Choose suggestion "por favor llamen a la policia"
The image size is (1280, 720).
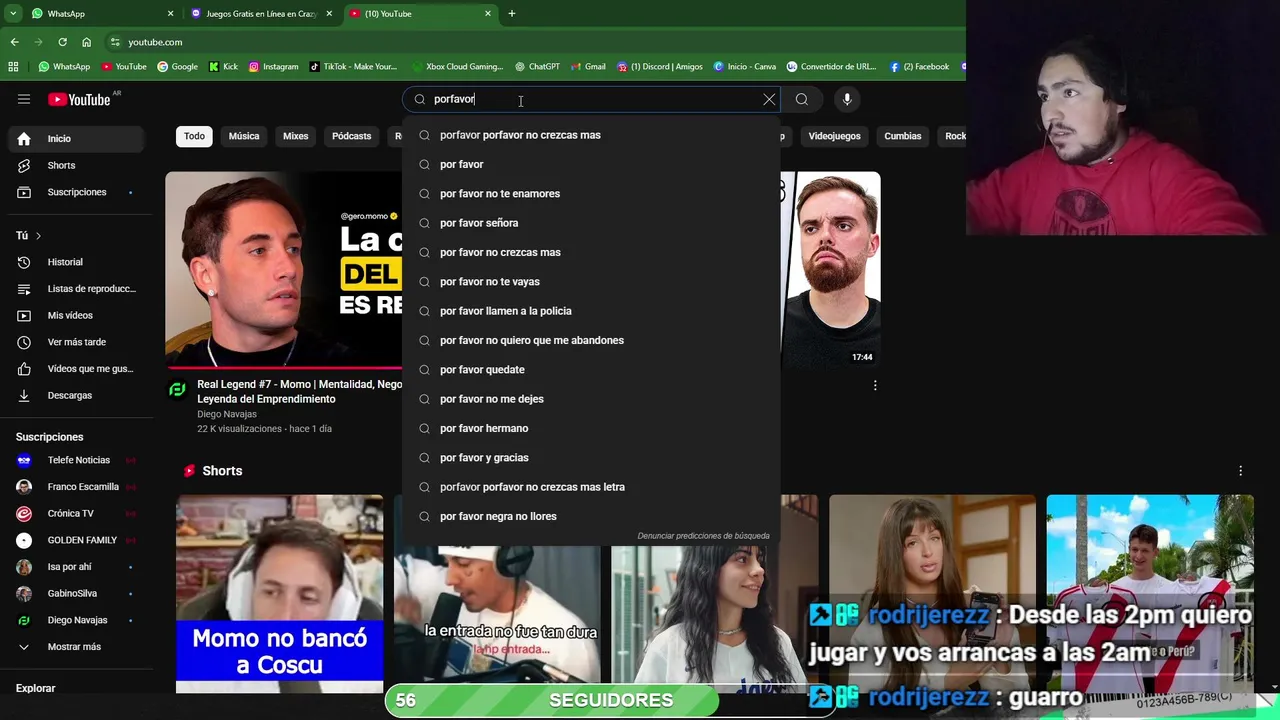pos(590,311)
